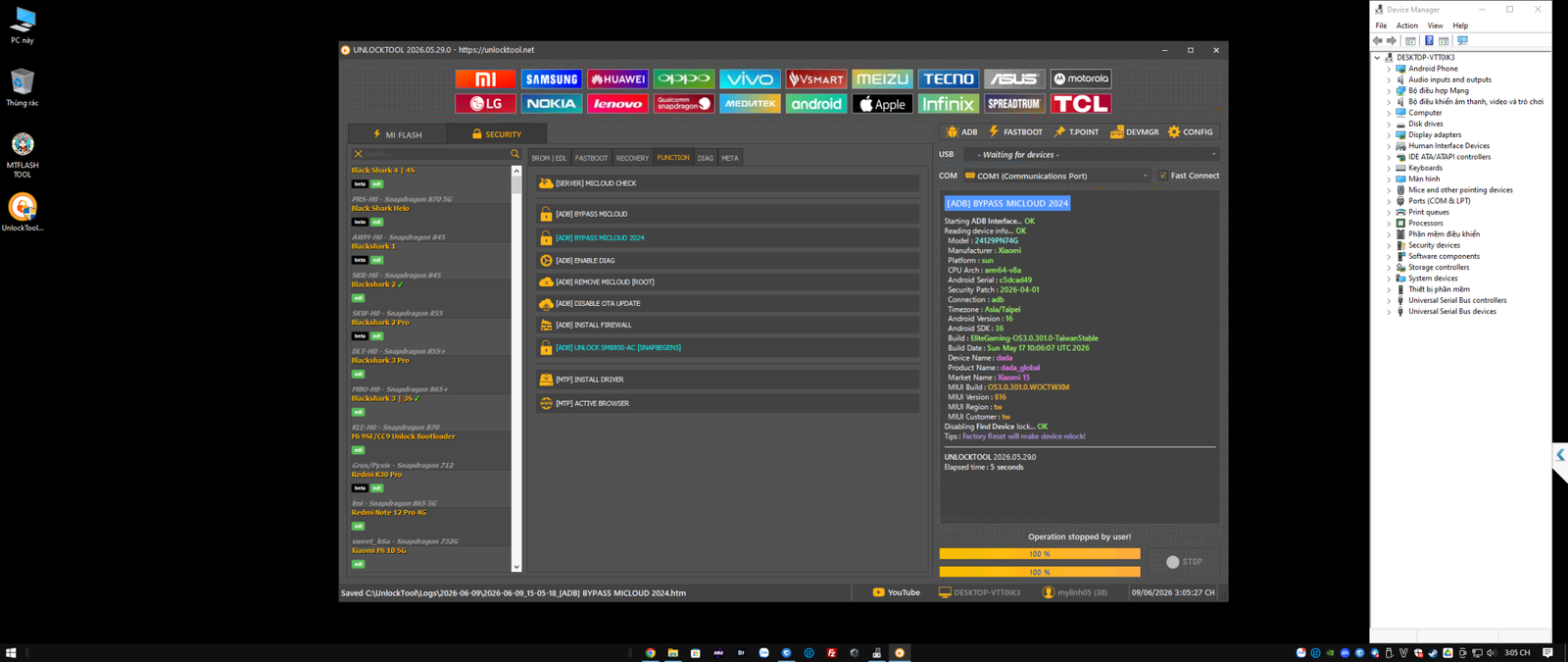
Task: Open the BROM | EDL tab
Action: click(x=549, y=158)
